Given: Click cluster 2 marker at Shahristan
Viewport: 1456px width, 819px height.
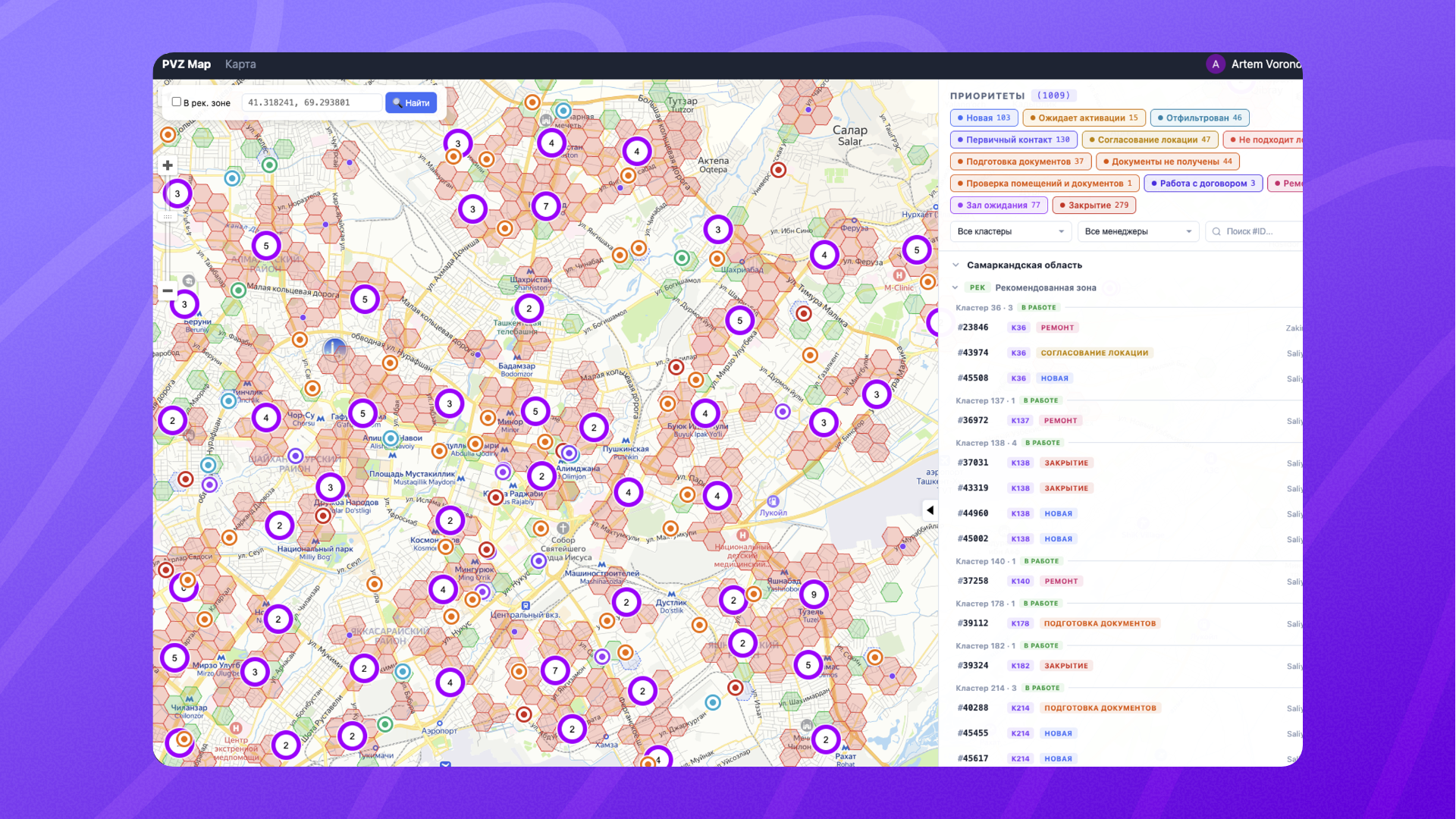Looking at the screenshot, I should point(529,309).
